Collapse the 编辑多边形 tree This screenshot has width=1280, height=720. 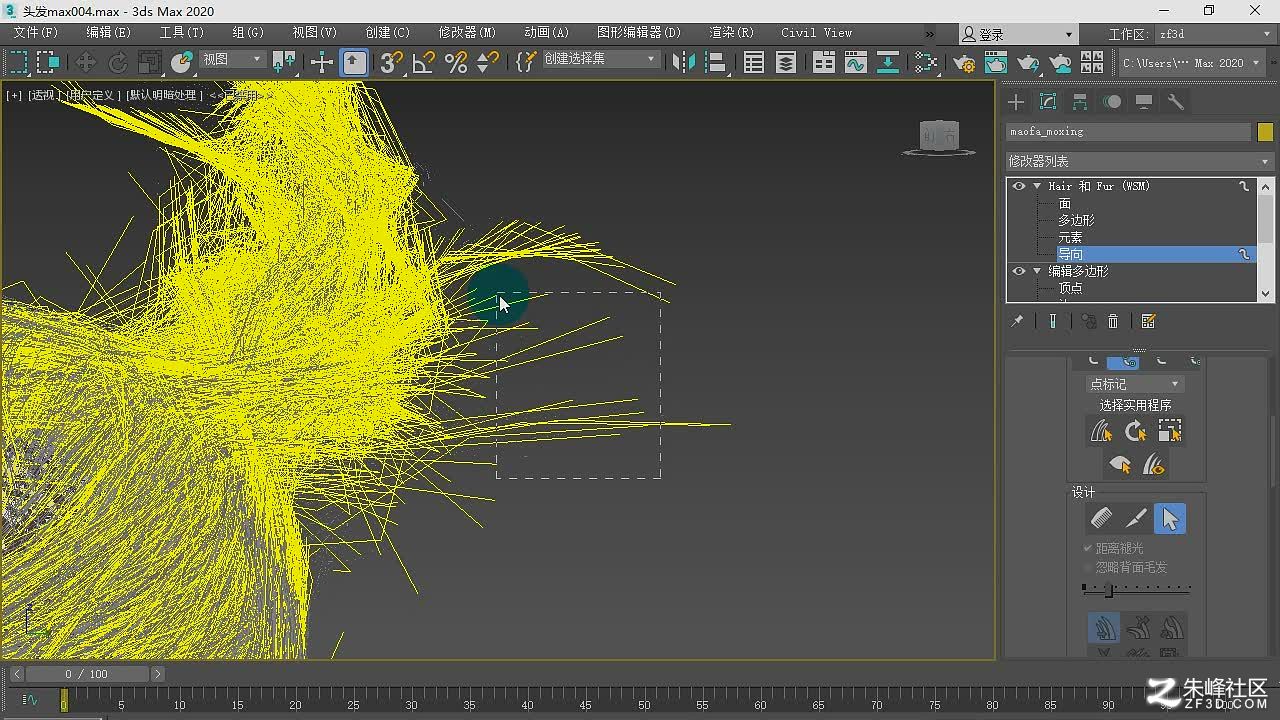coord(1037,271)
